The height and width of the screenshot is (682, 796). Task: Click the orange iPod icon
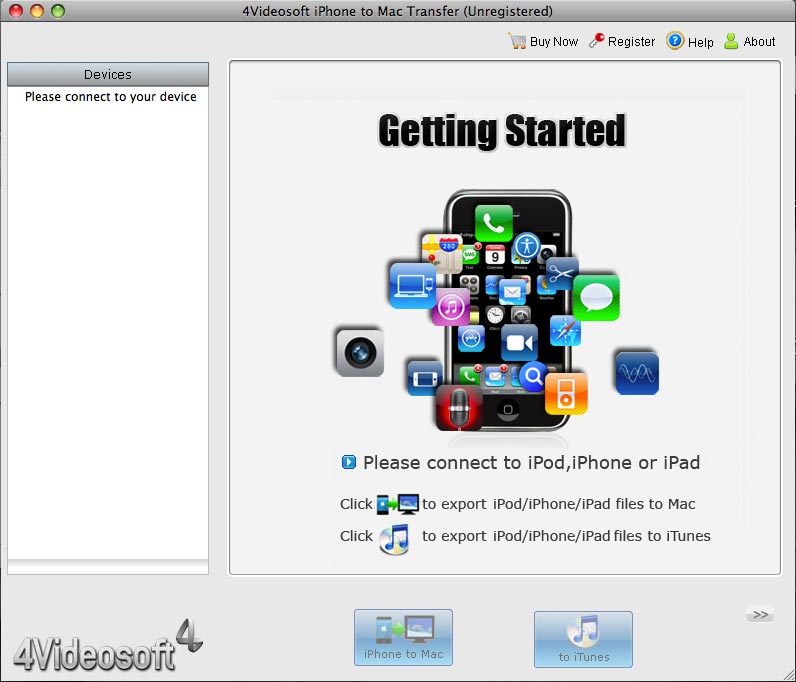pyautogui.click(x=566, y=395)
